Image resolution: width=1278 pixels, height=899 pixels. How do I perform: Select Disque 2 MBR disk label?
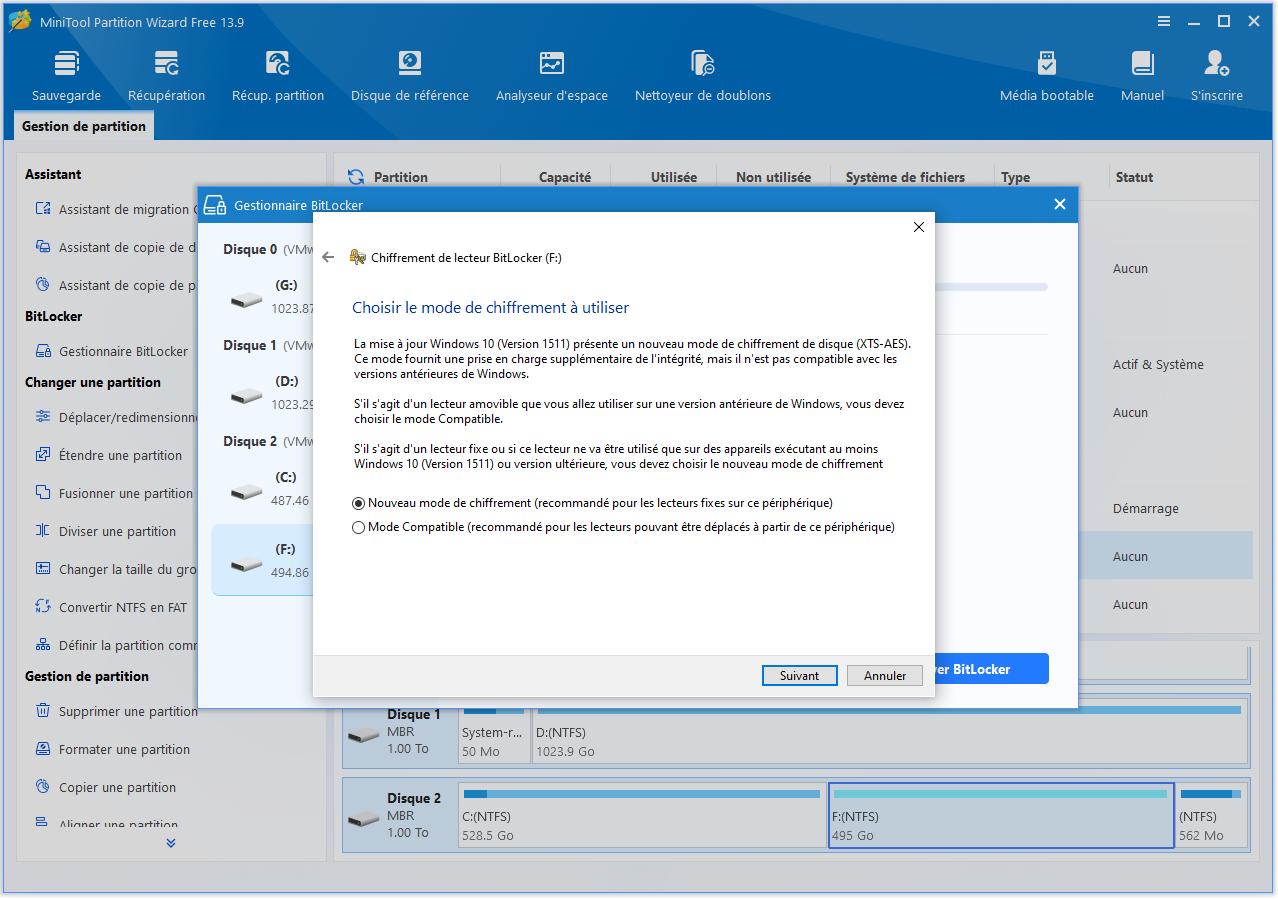[x=400, y=815]
